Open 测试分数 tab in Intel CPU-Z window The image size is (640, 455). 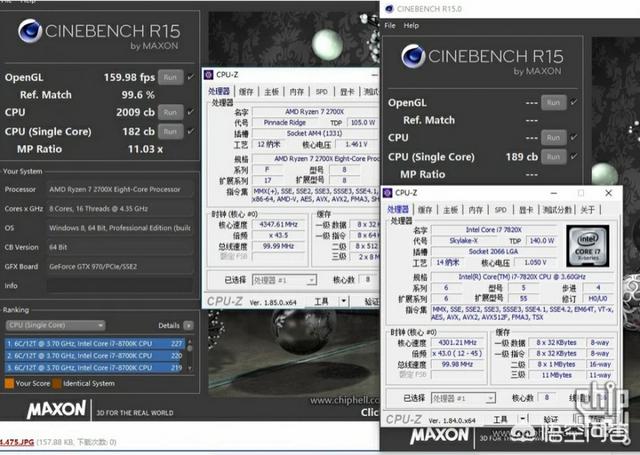[x=557, y=210]
